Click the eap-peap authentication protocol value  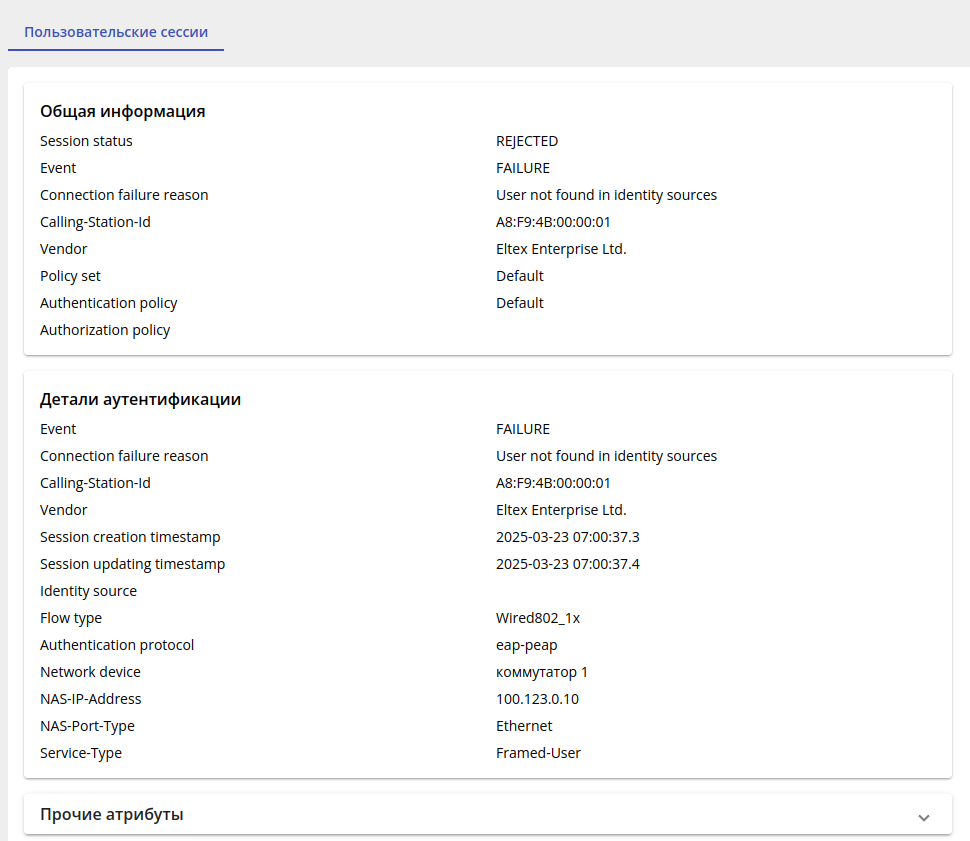527,645
